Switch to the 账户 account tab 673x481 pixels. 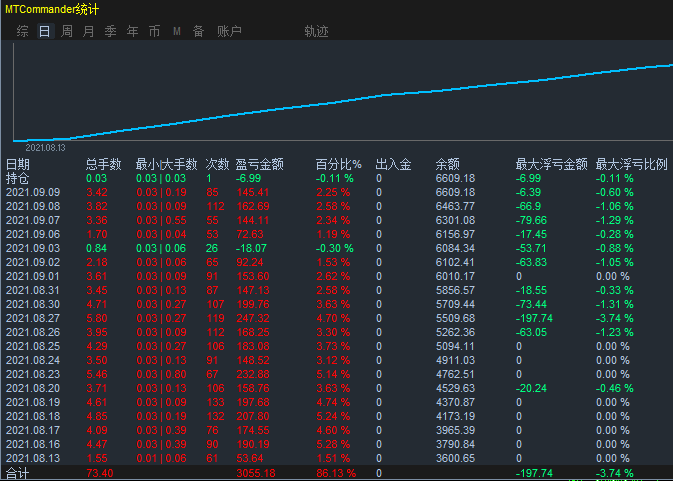(229, 31)
